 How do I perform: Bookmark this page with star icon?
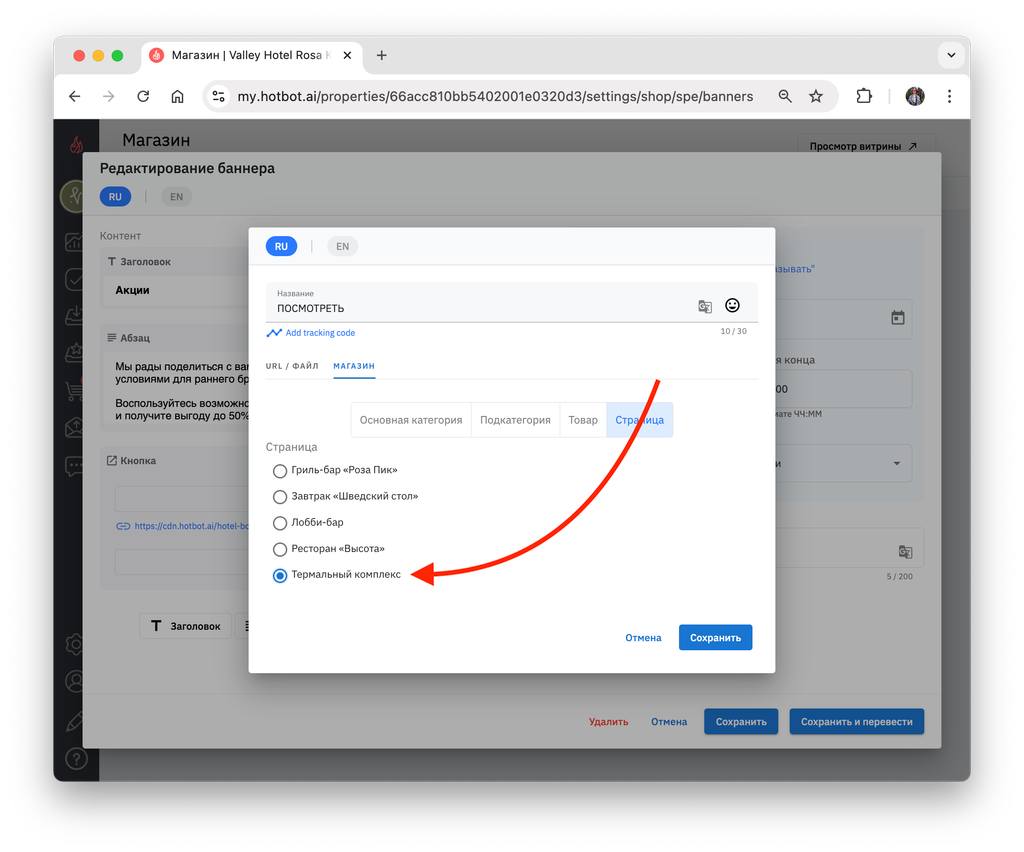[x=816, y=97]
